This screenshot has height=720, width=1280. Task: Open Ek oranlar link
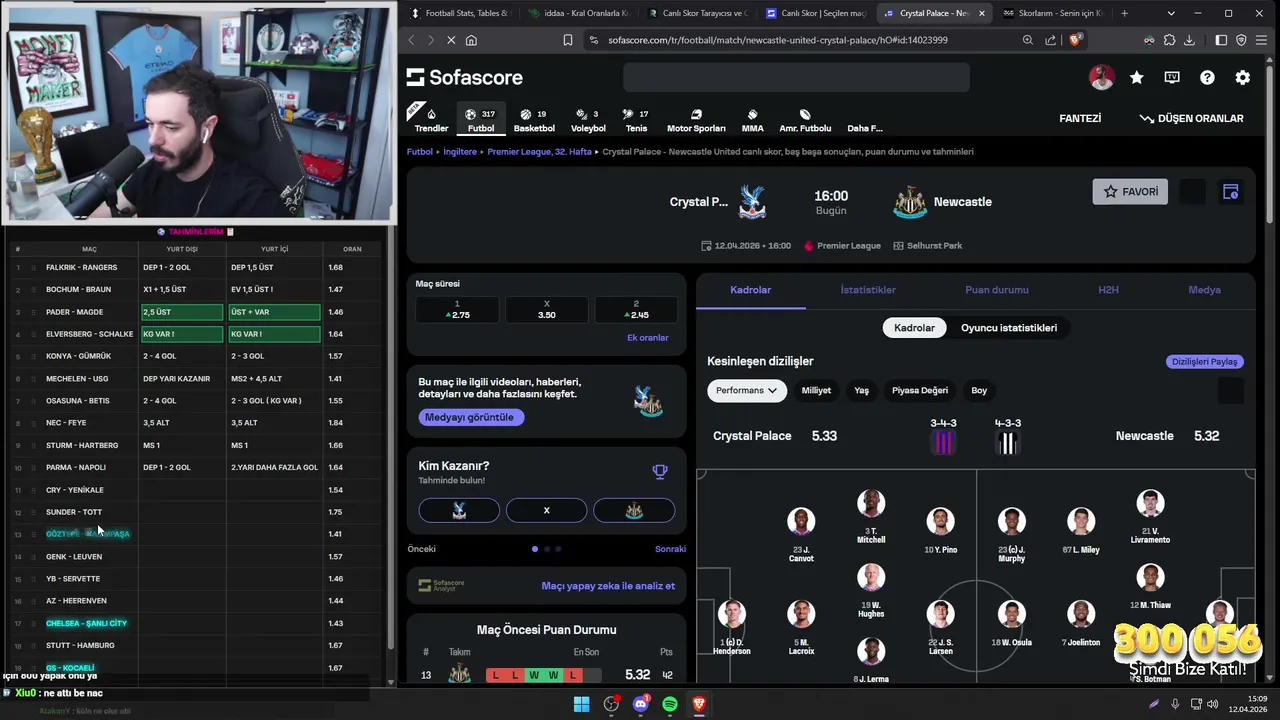pyautogui.click(x=647, y=338)
